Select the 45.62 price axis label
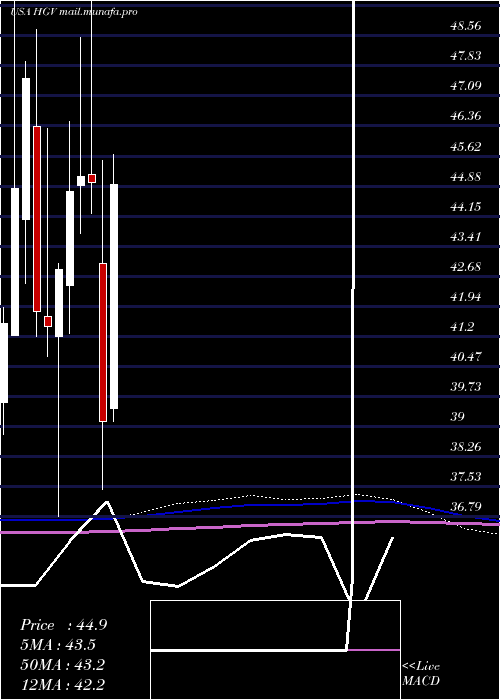500x700 pixels. coord(466,146)
